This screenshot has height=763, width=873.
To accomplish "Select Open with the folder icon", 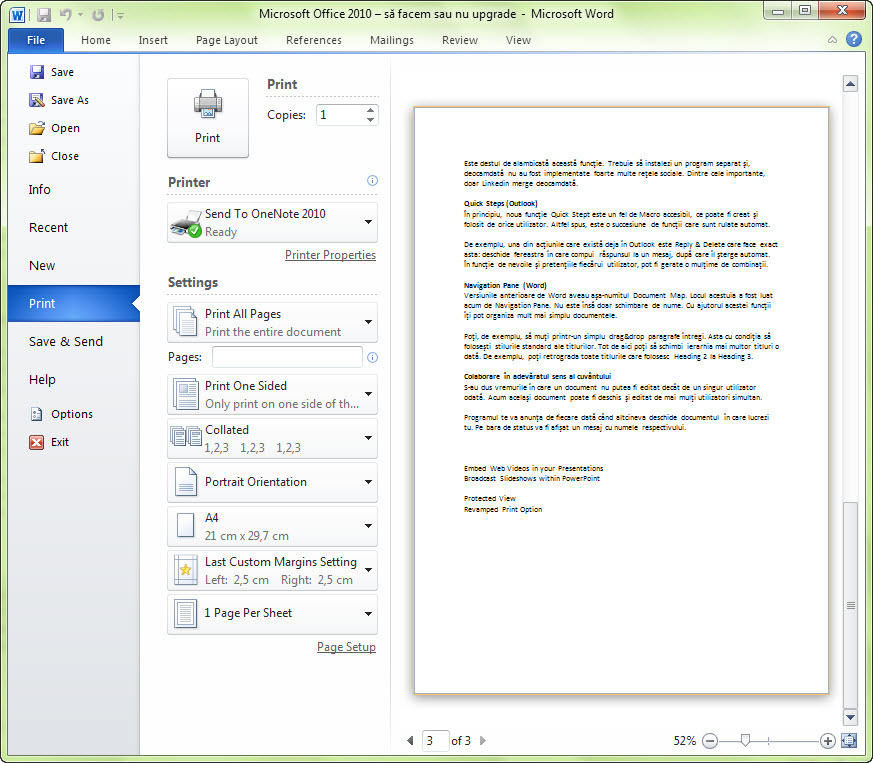I will (x=54, y=128).
